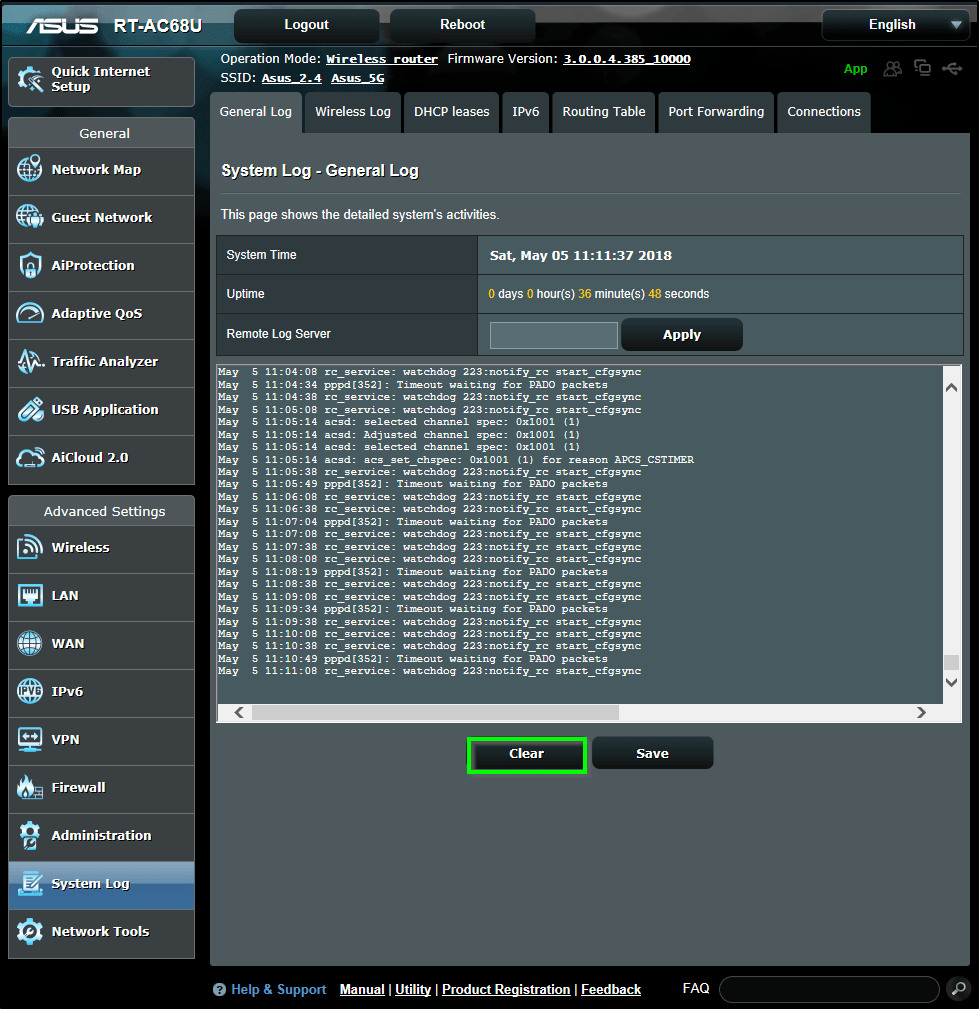Click the Guest Network icon
979x1009 pixels.
click(x=30, y=217)
